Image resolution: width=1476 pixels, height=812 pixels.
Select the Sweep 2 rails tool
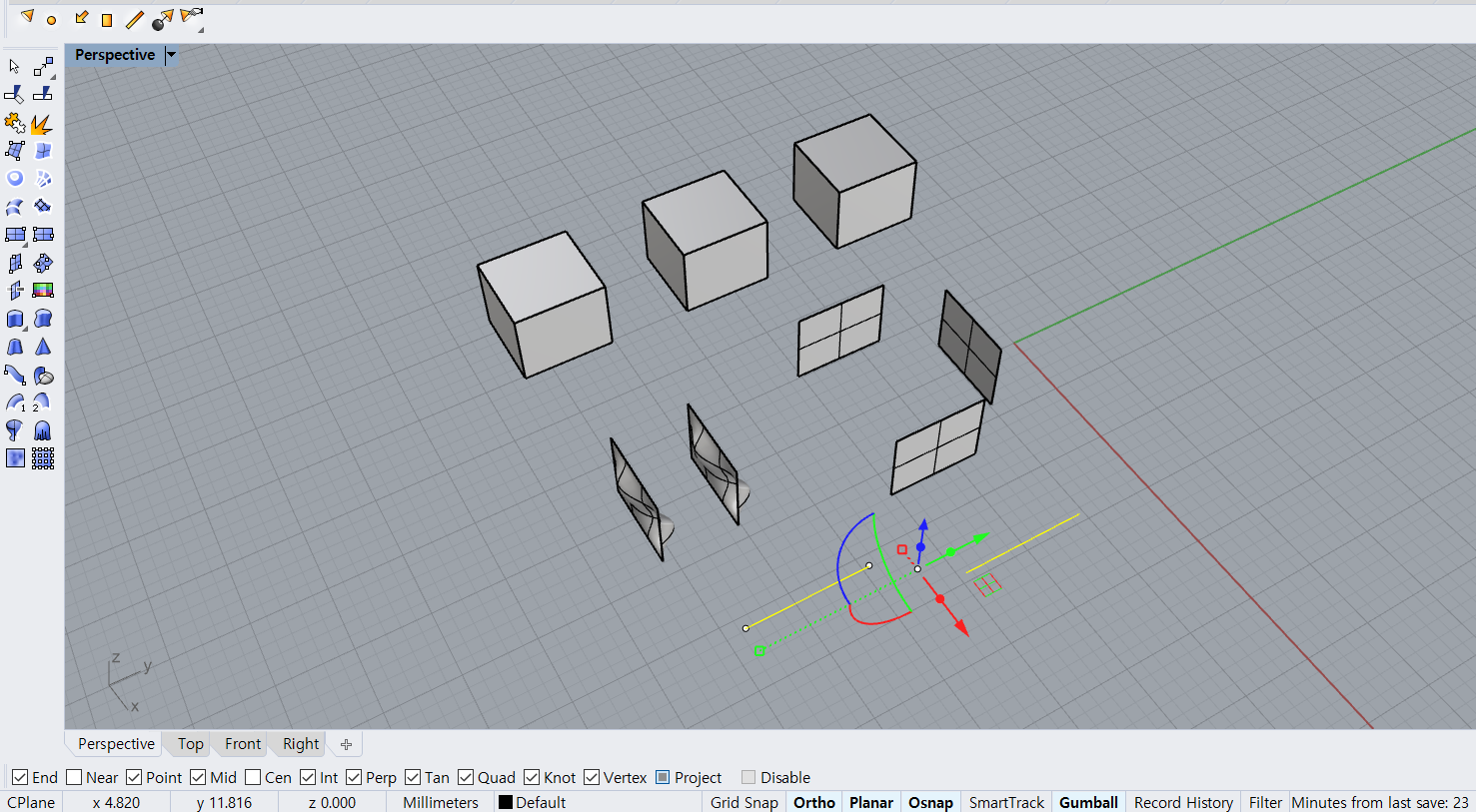41,403
